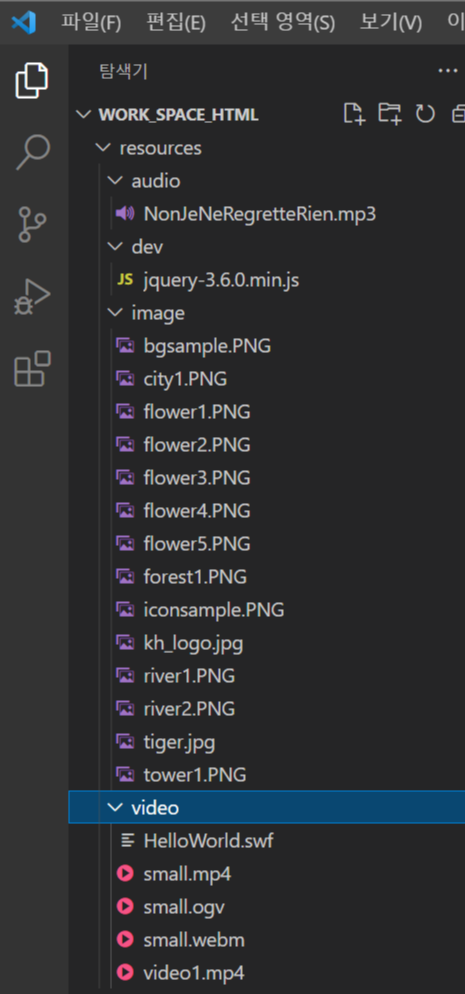
Task: Open river2.PNG file name
Action: pyautogui.click(x=189, y=709)
